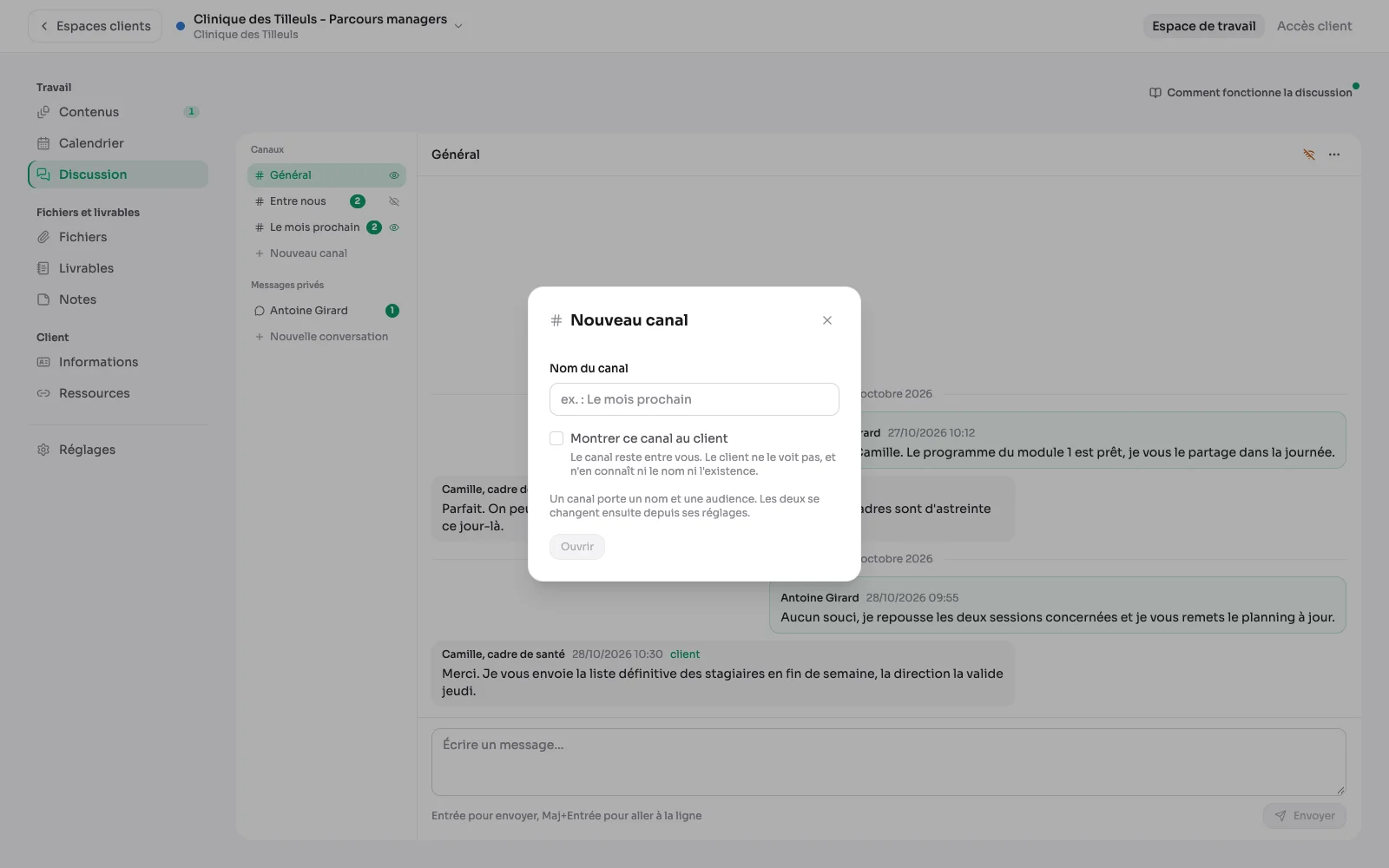Click the unread badge 1 next to Contenus
The image size is (1389, 868).
(192, 112)
